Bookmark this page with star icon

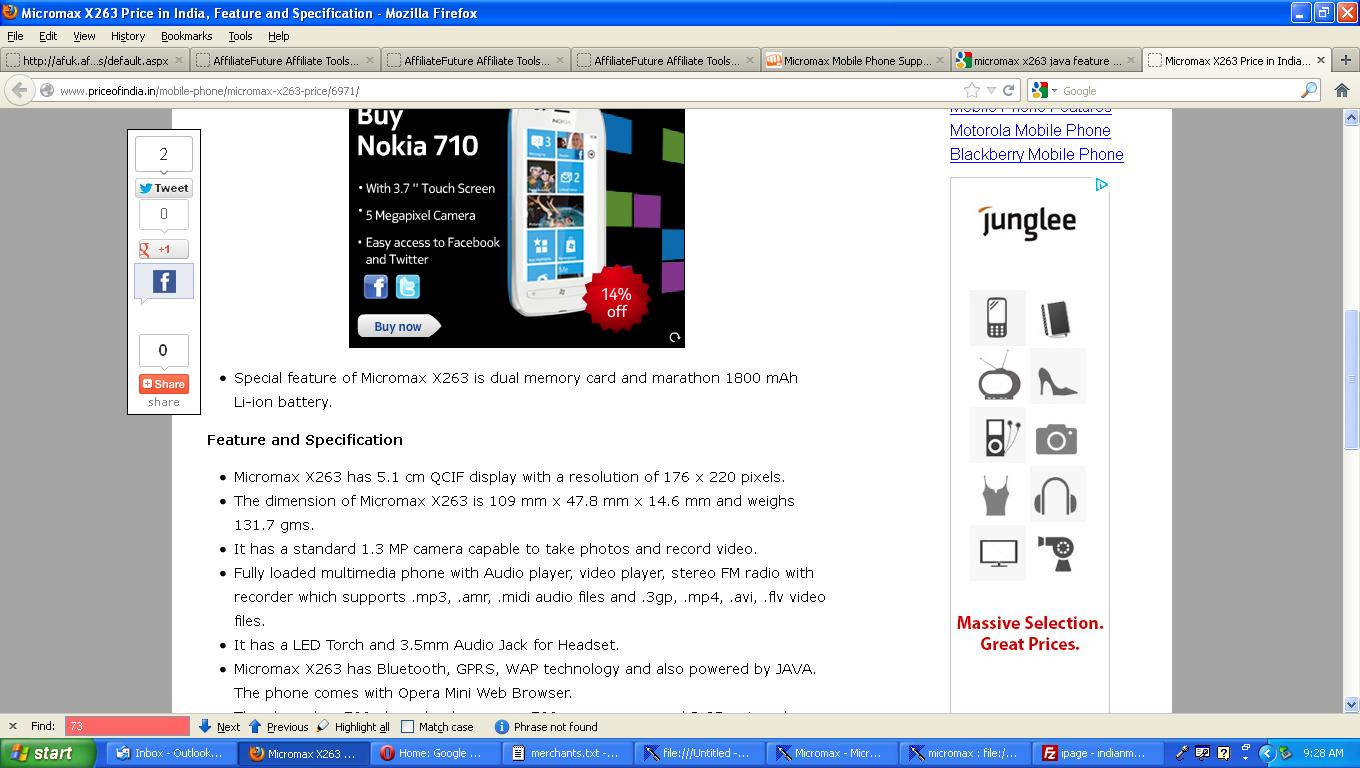[971, 90]
